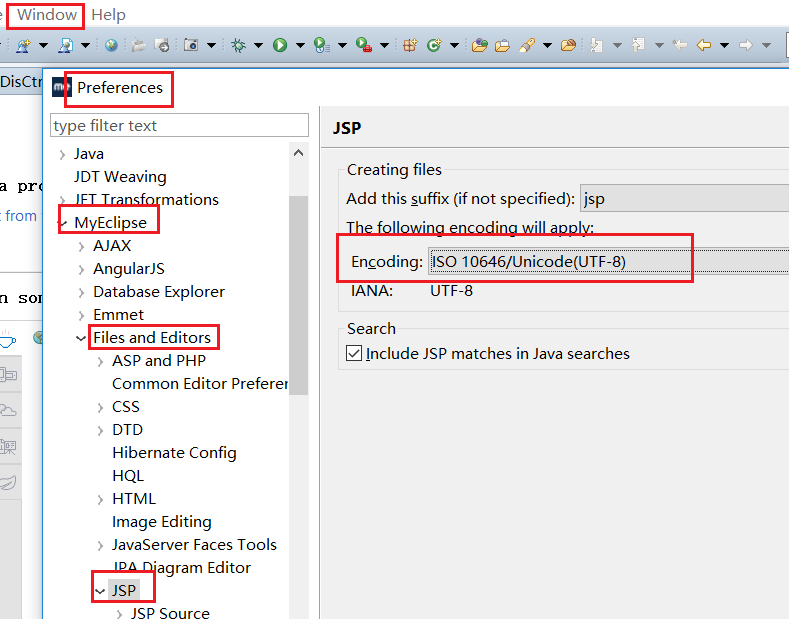Click the search flashlight toolbar icon
The image size is (789, 619).
coord(526,46)
